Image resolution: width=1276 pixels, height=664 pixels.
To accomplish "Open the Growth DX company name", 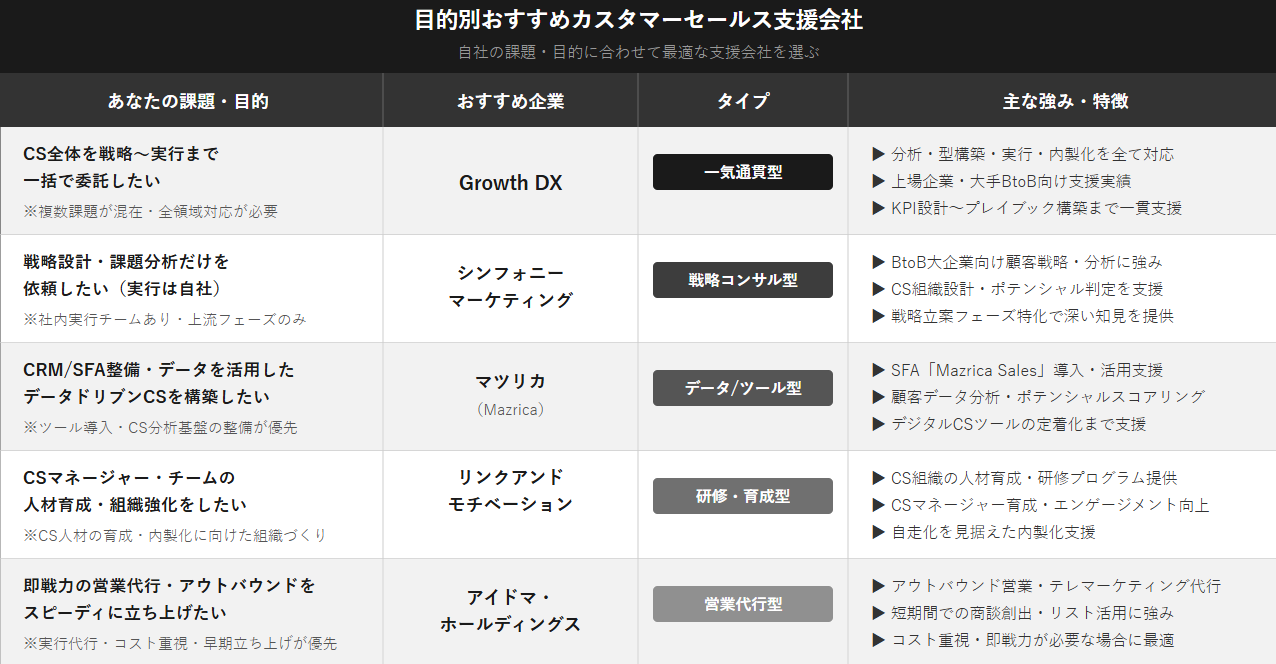I will [511, 183].
